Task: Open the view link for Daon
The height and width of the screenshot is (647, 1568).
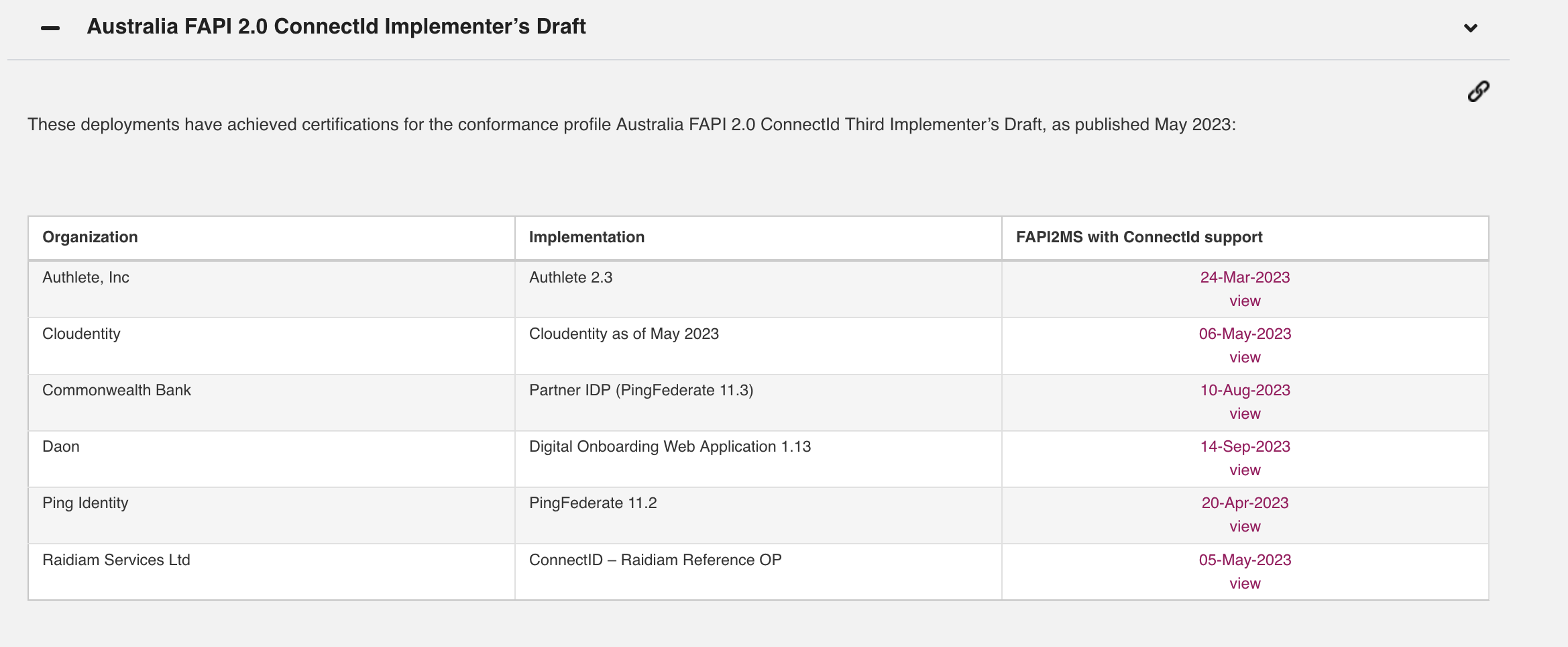Action: [1245, 470]
